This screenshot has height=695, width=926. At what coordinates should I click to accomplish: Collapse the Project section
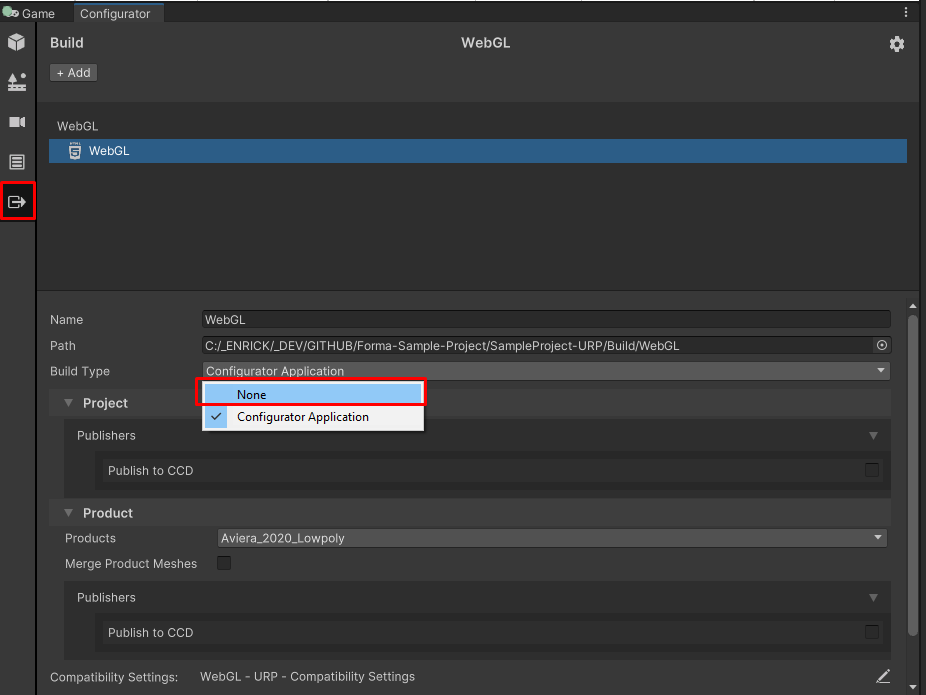click(68, 403)
